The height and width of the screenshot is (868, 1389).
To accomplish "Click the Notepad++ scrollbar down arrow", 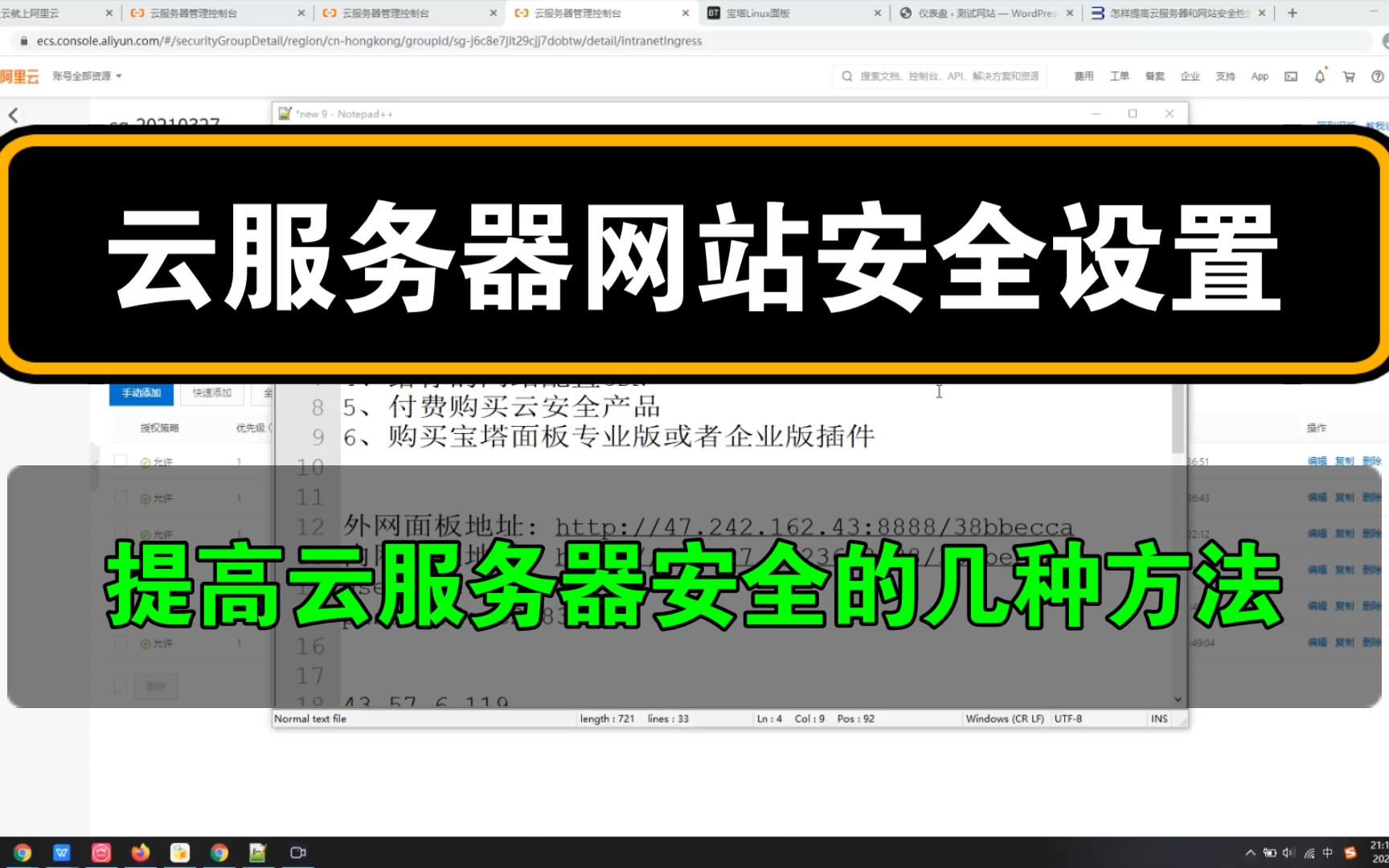I will click(x=1178, y=699).
